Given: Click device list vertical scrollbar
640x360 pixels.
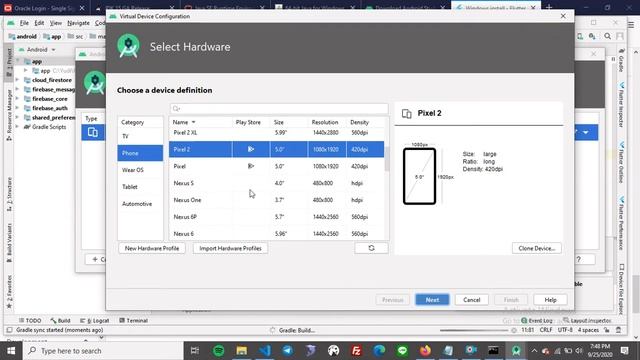Looking at the screenshot, I should pos(387,159).
